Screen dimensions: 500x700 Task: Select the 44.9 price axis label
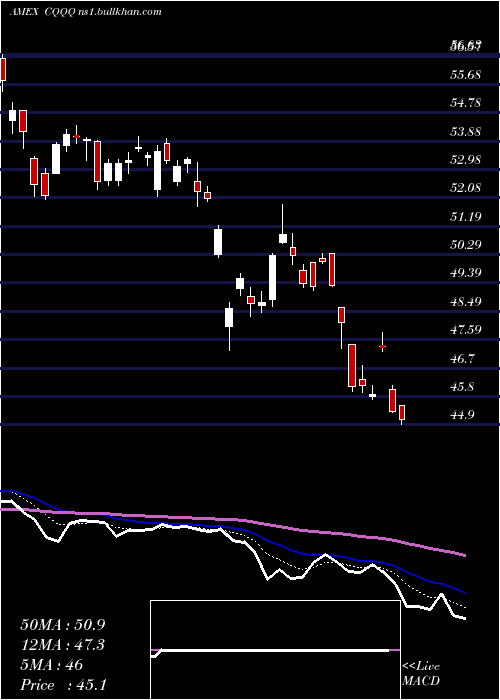tap(462, 415)
